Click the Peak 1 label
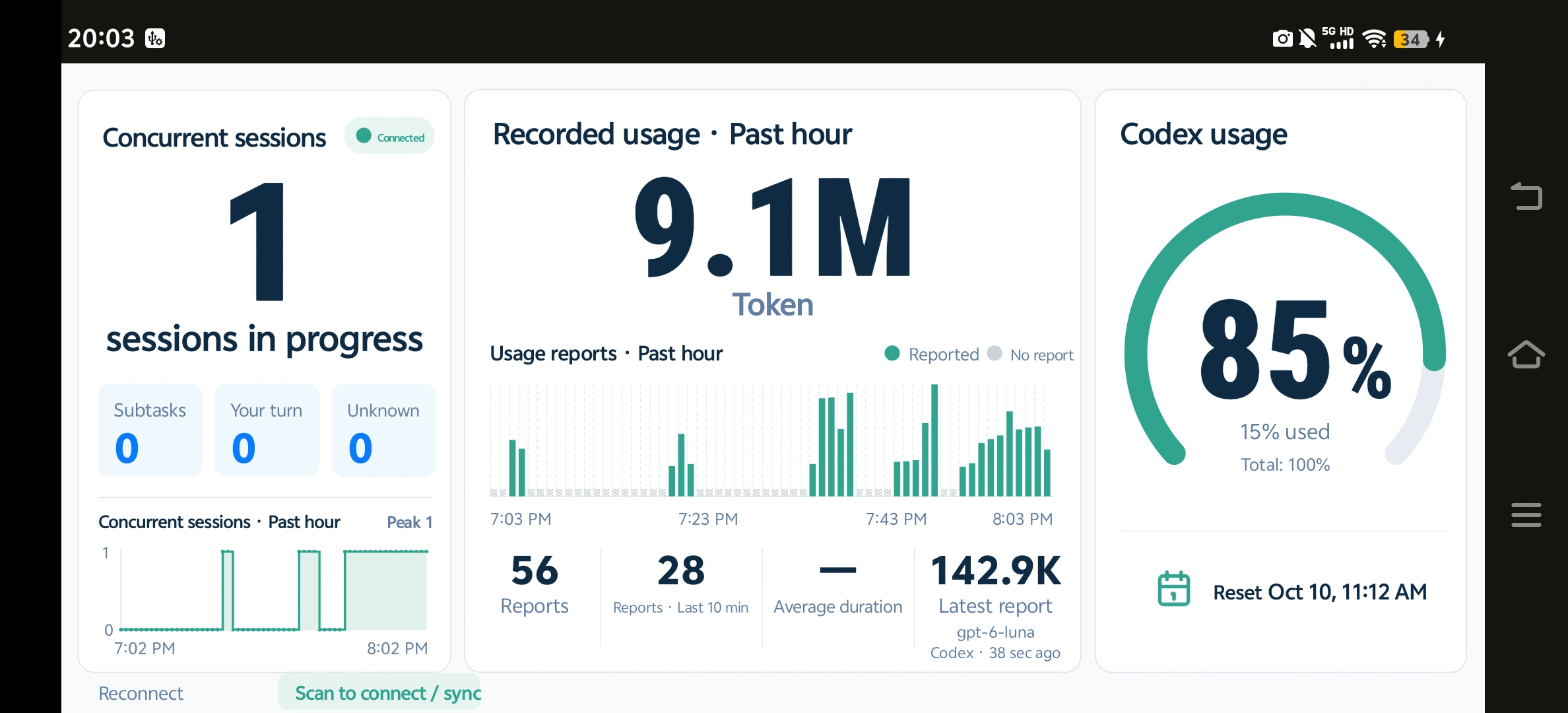 [410, 522]
